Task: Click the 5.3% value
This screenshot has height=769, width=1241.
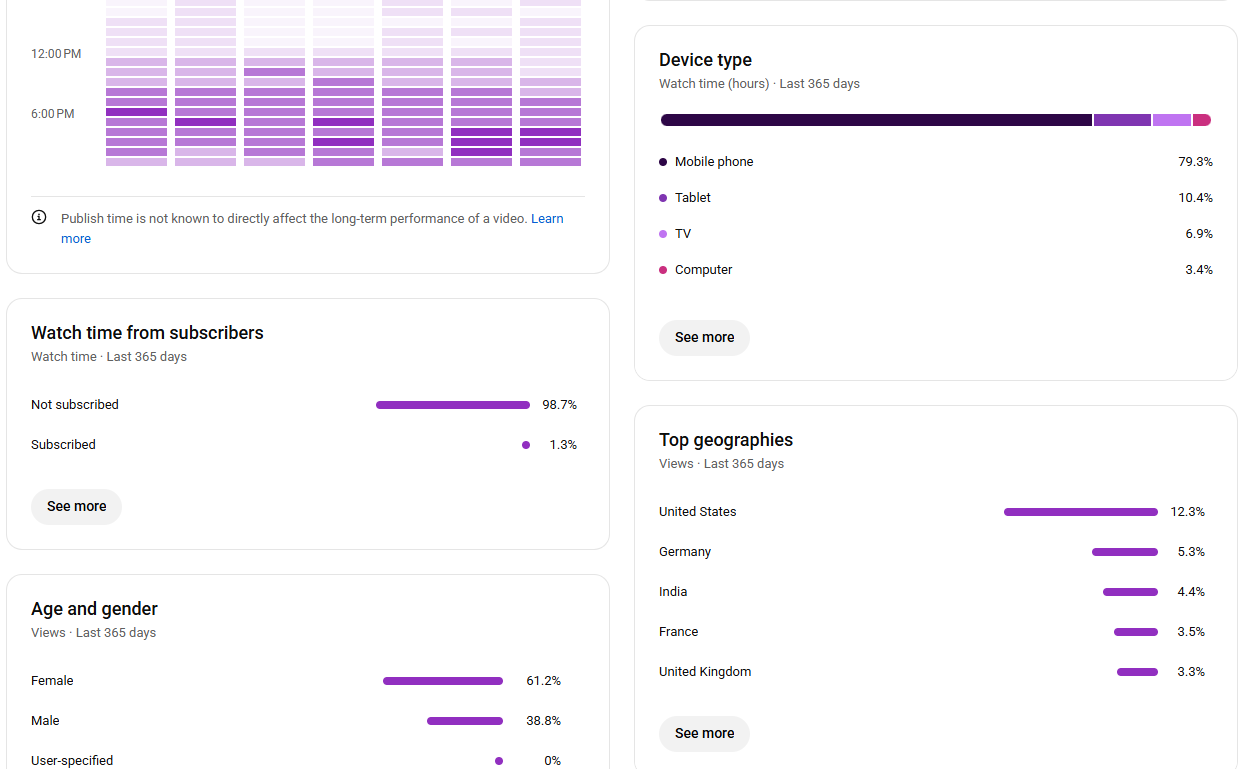Action: pyautogui.click(x=1191, y=552)
